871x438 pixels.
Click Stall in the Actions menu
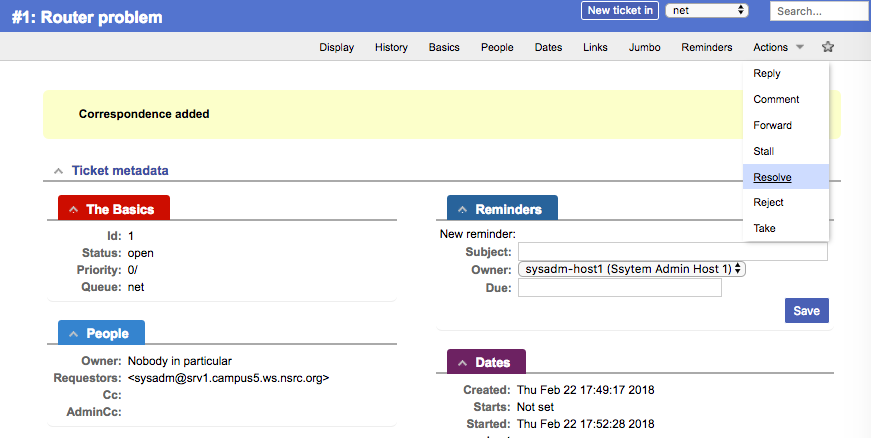pyautogui.click(x=764, y=151)
